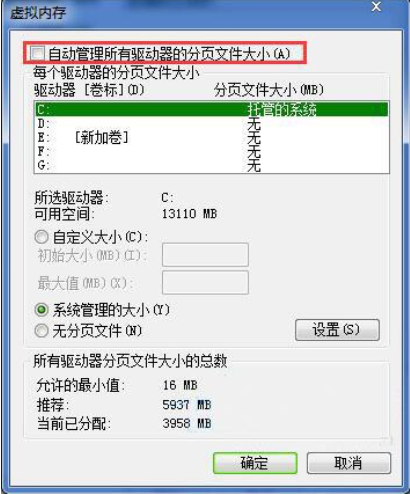410x494 pixels.
Task: Click the 初始大小(MB) input field
Action: [205, 255]
